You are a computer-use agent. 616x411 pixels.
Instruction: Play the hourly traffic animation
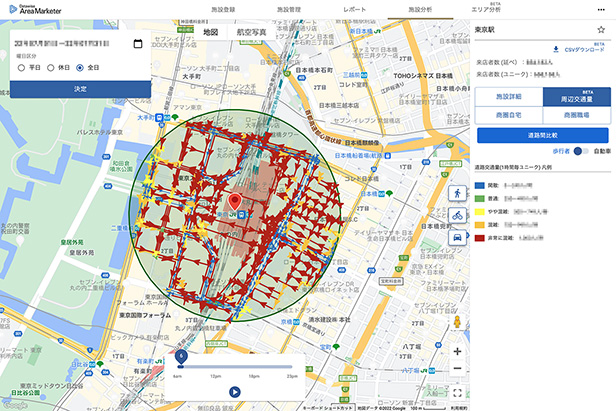(235, 392)
